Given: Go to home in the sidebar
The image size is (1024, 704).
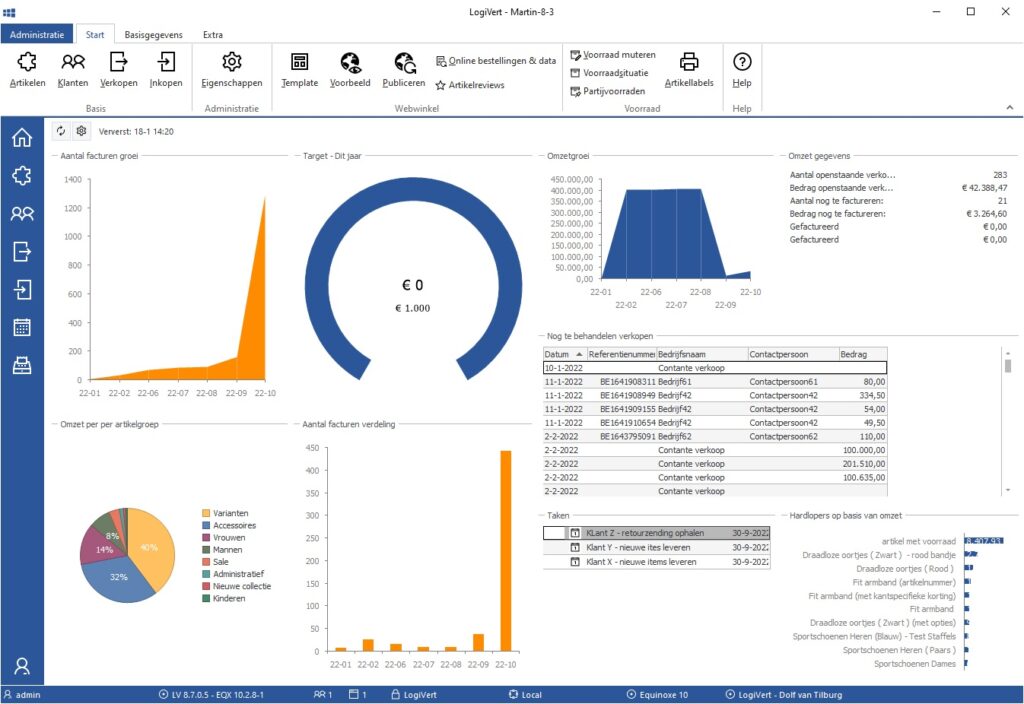Looking at the screenshot, I should (x=22, y=138).
